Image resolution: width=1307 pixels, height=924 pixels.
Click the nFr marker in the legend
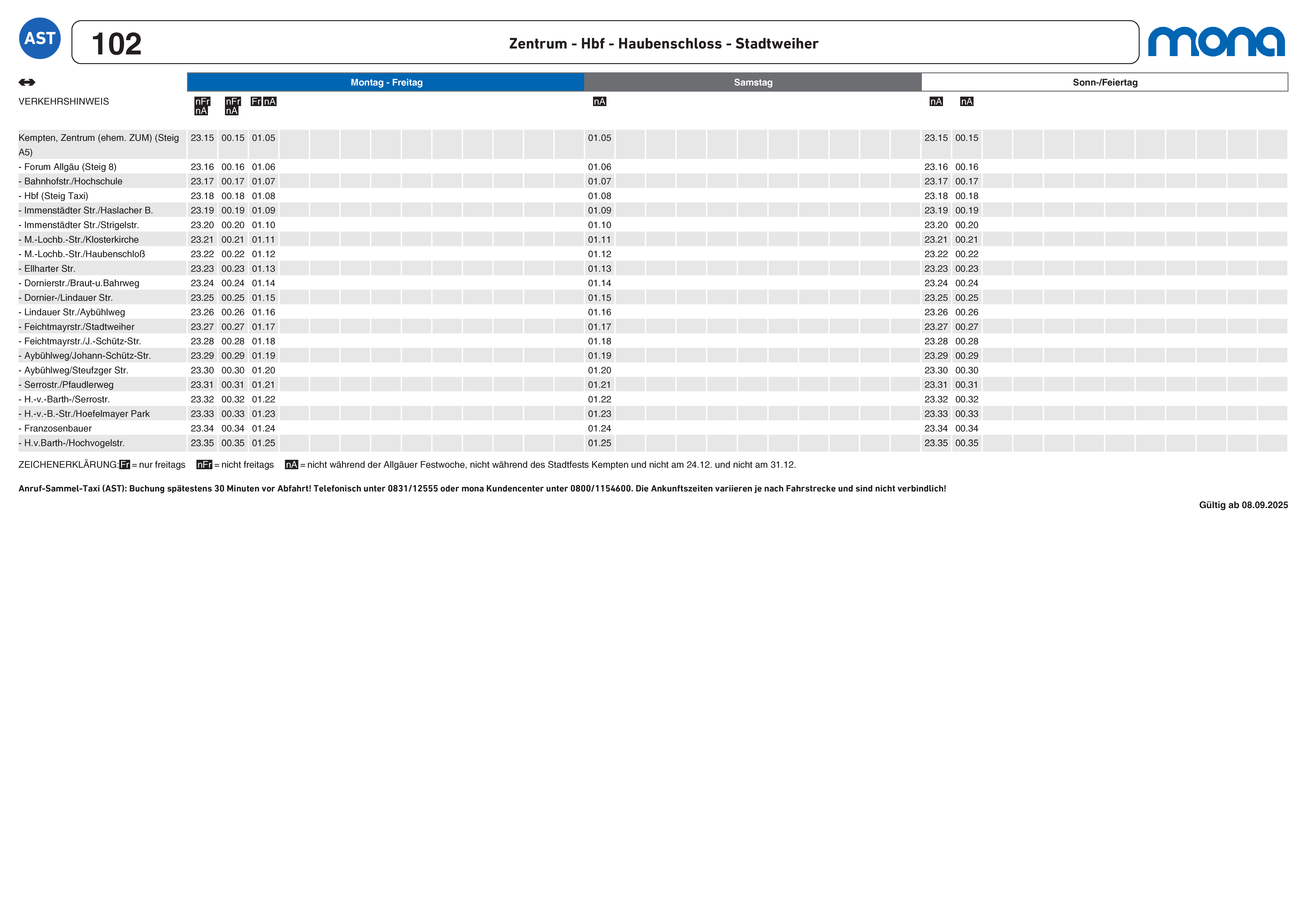pos(204,465)
